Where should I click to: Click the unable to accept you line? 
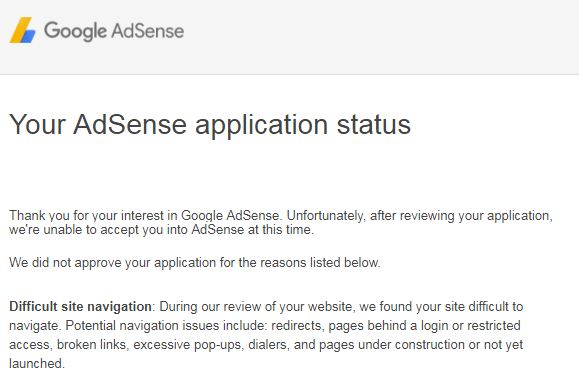click(x=161, y=230)
